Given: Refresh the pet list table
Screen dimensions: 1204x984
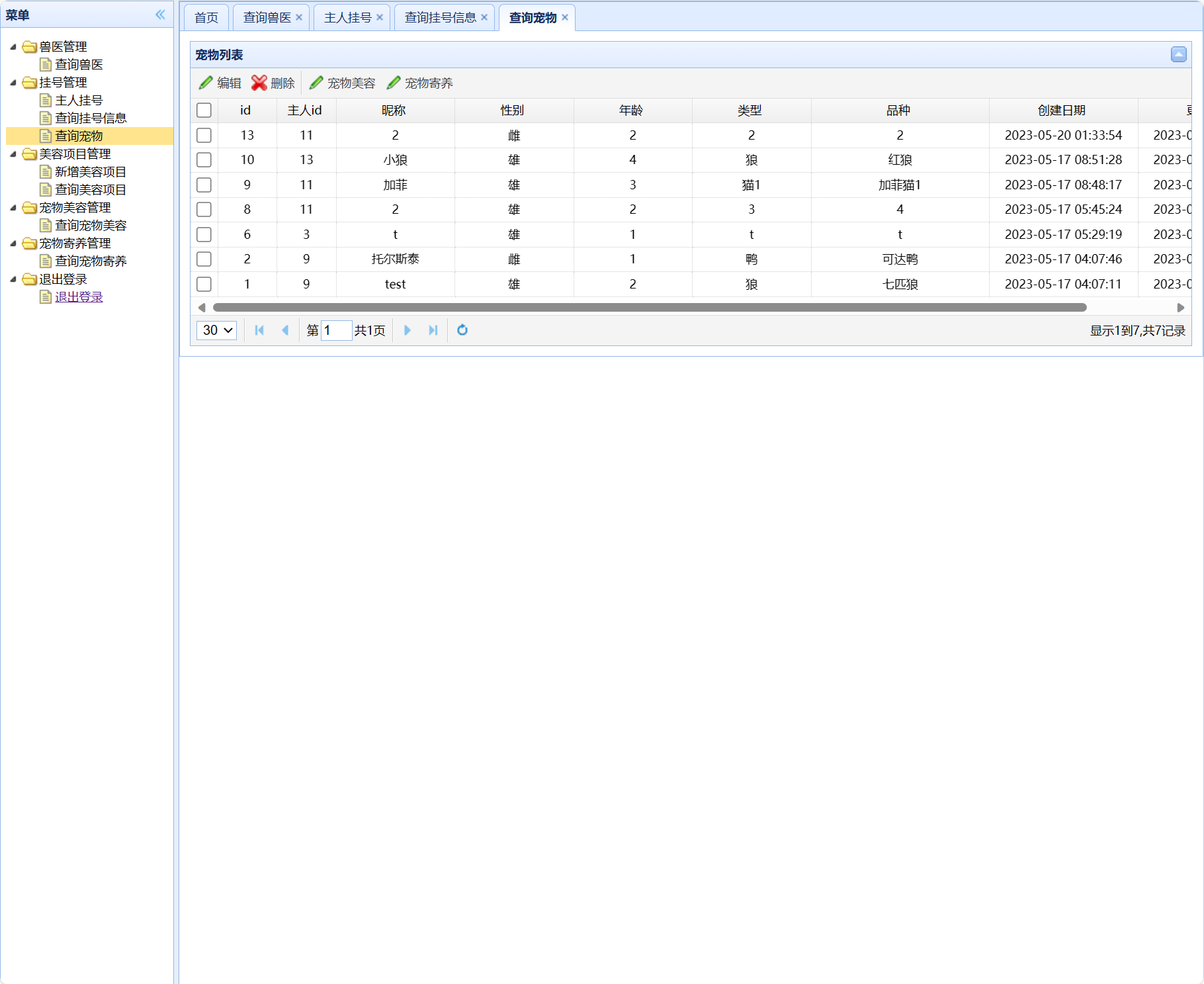Looking at the screenshot, I should (x=462, y=330).
